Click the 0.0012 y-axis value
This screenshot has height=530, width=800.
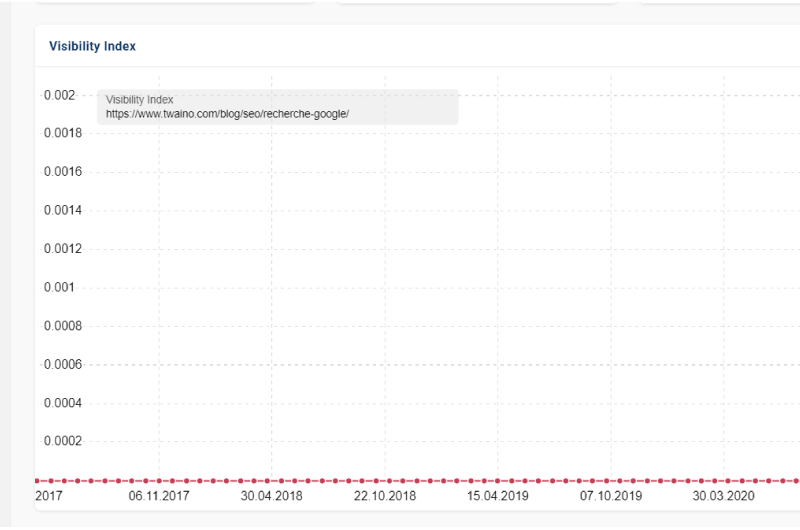point(63,248)
